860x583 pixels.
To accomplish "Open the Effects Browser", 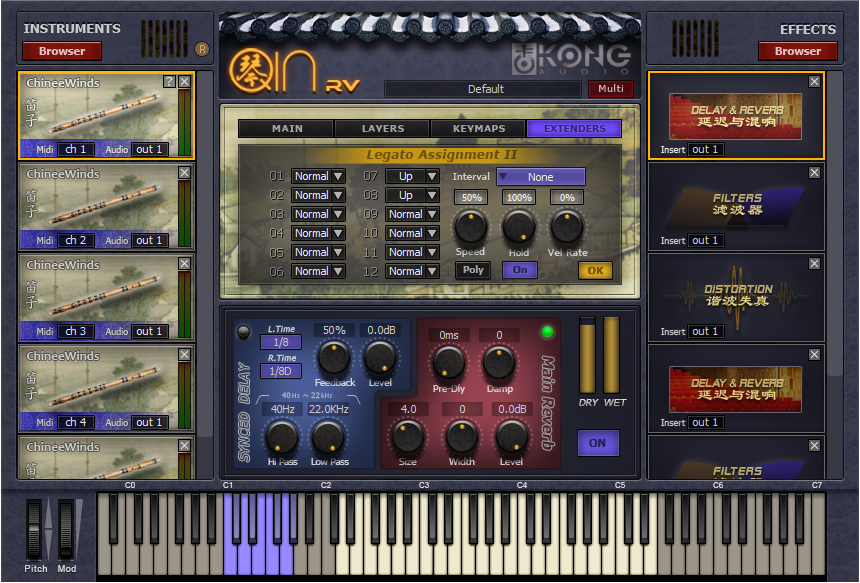I will [797, 51].
